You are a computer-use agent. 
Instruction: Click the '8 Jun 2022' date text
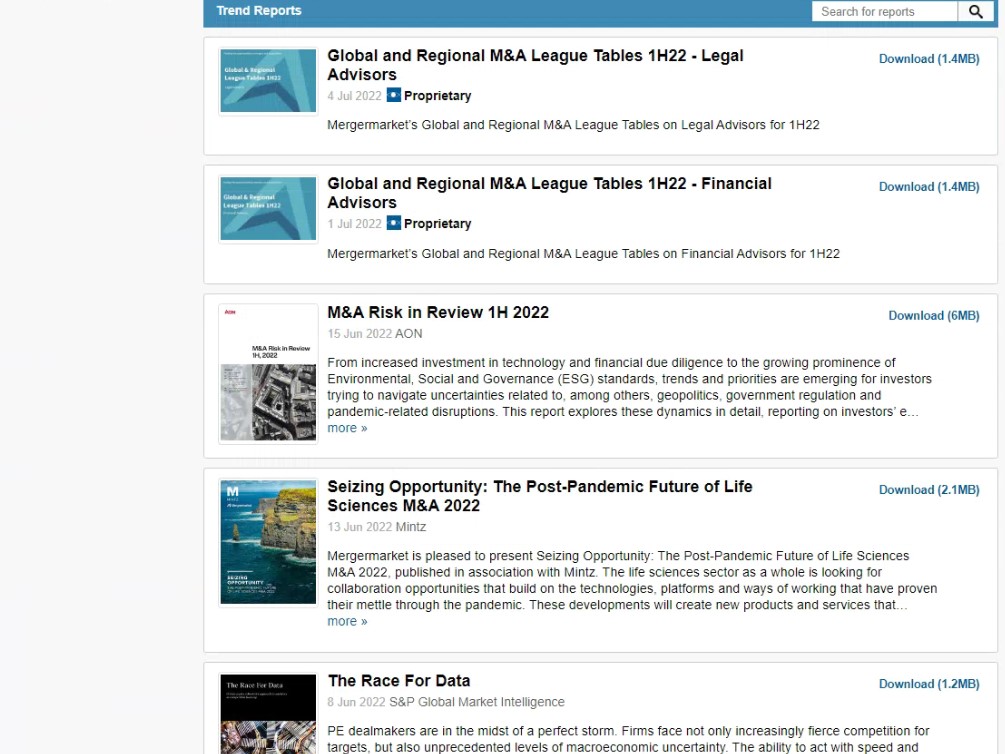[356, 702]
